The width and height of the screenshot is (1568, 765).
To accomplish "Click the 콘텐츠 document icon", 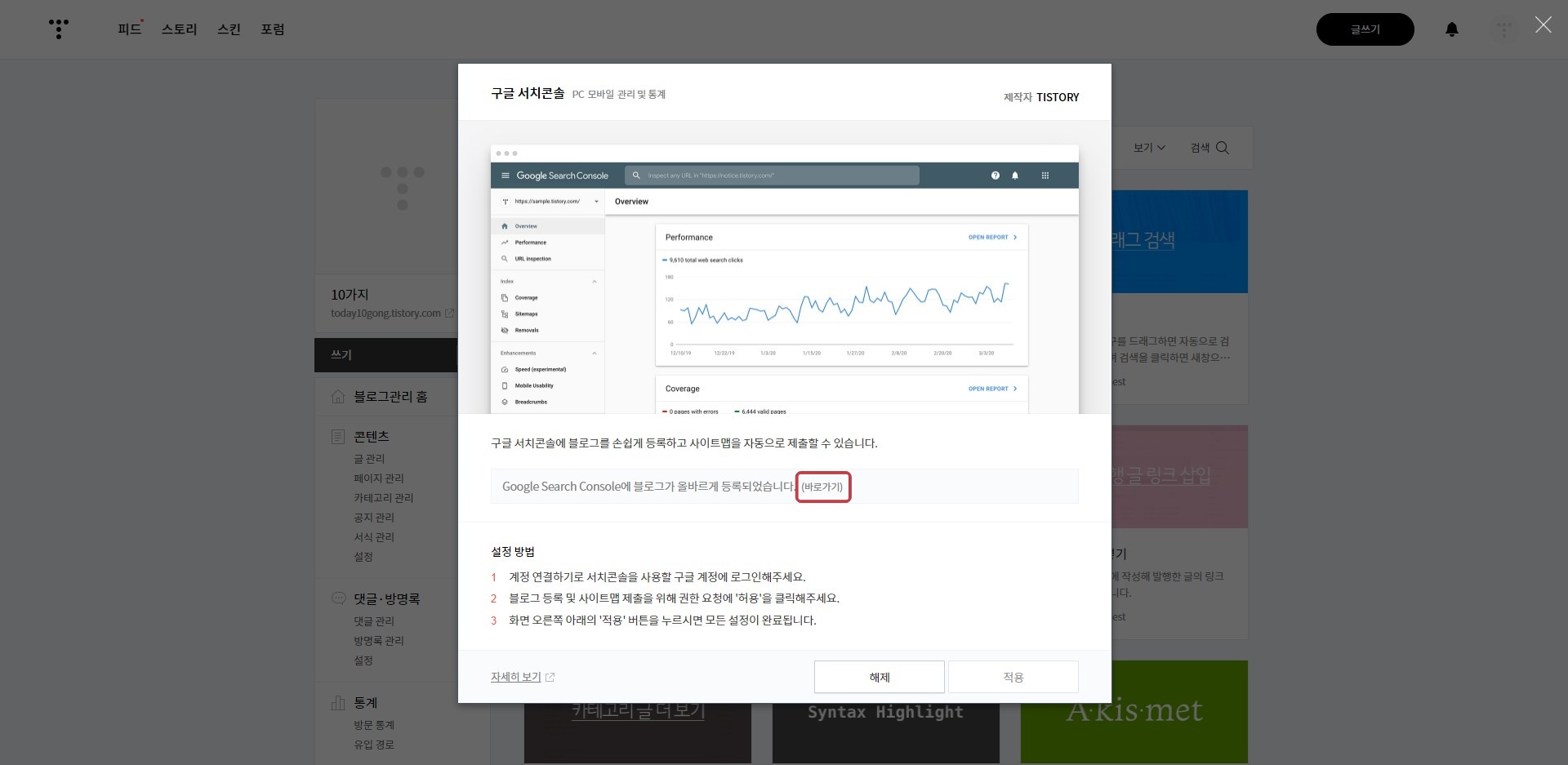I will tap(338, 437).
